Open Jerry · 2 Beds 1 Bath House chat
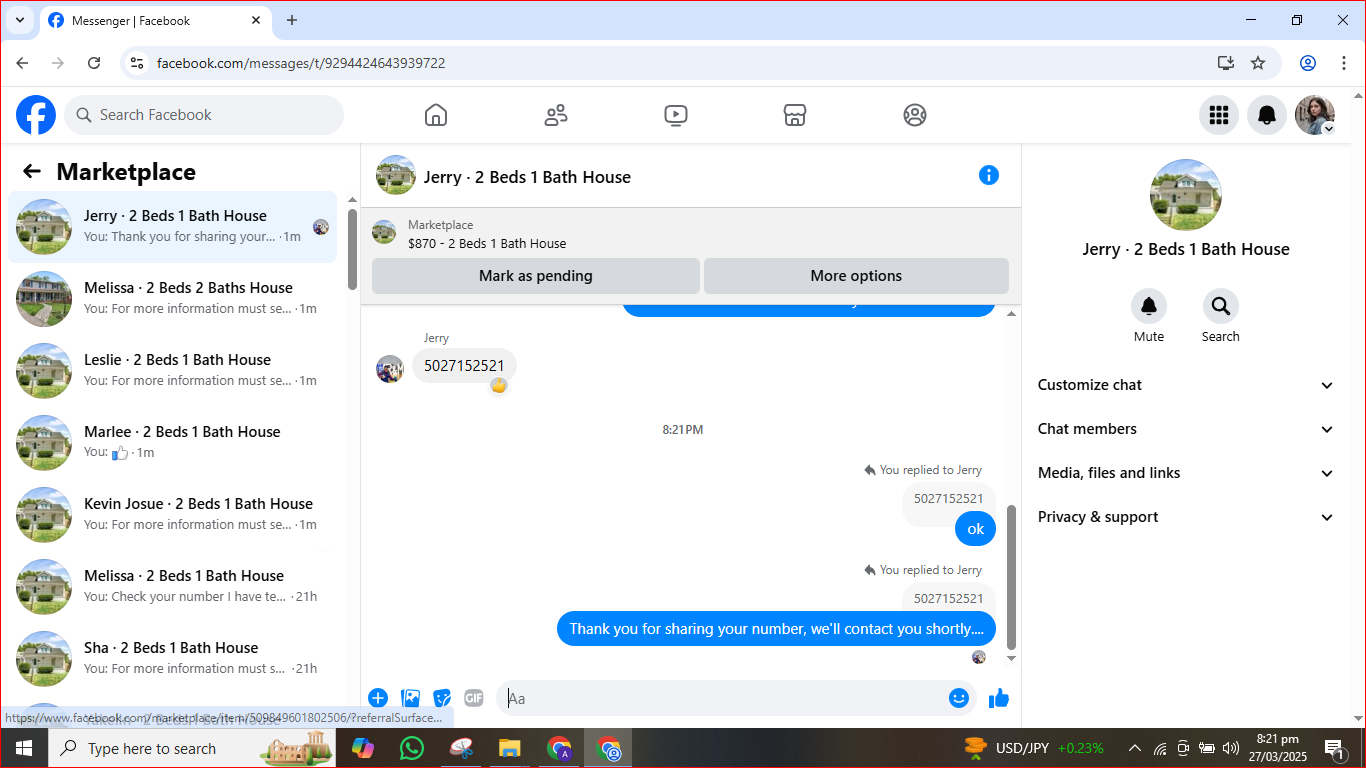 pyautogui.click(x=173, y=227)
